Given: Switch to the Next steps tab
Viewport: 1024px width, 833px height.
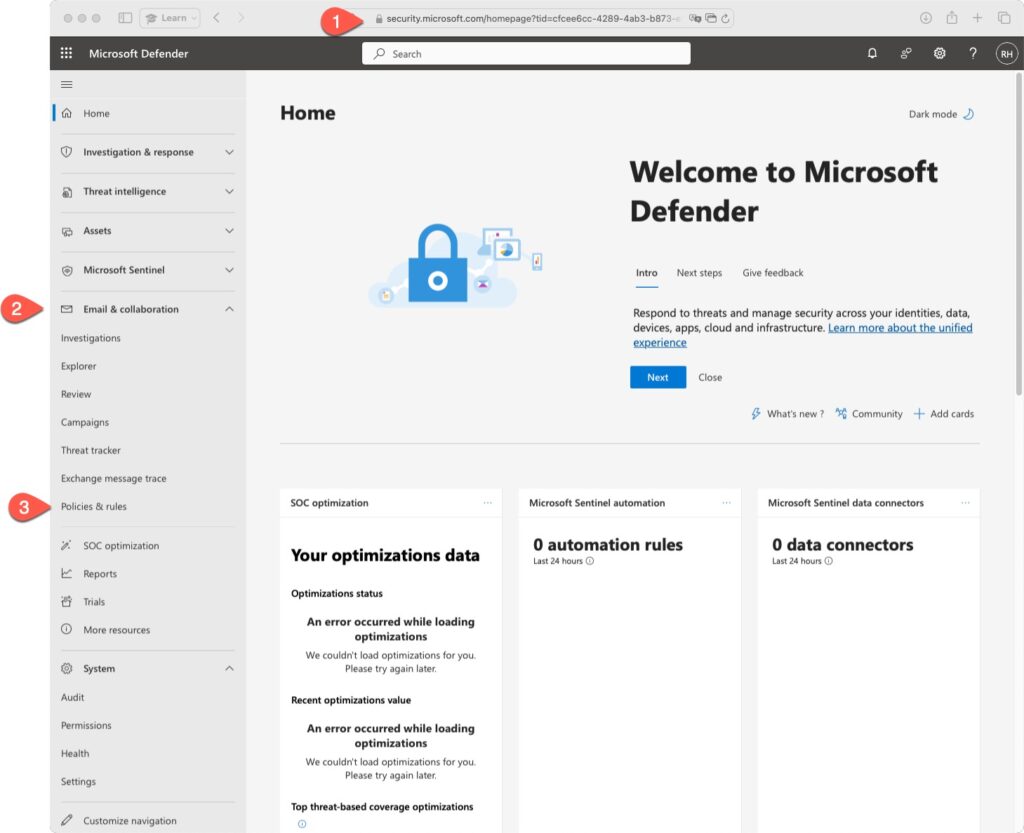Looking at the screenshot, I should click(699, 273).
